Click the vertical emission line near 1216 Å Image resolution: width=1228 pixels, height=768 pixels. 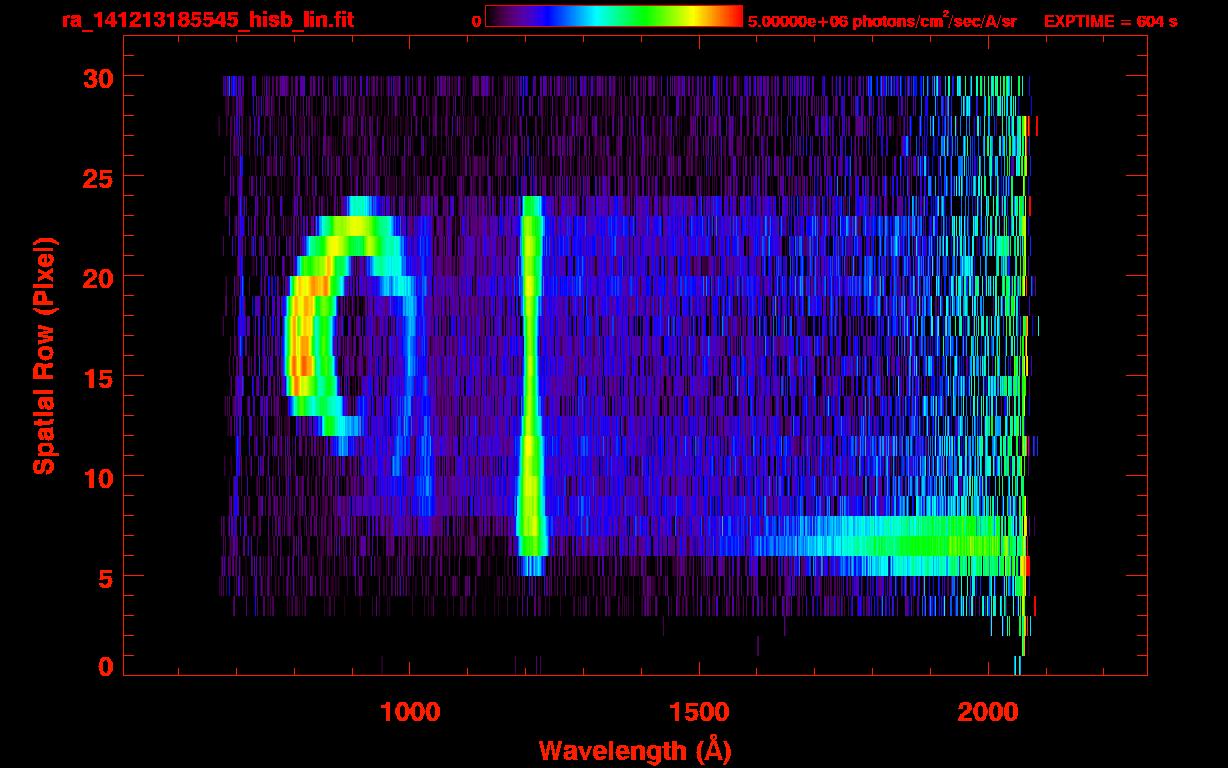pos(531,385)
